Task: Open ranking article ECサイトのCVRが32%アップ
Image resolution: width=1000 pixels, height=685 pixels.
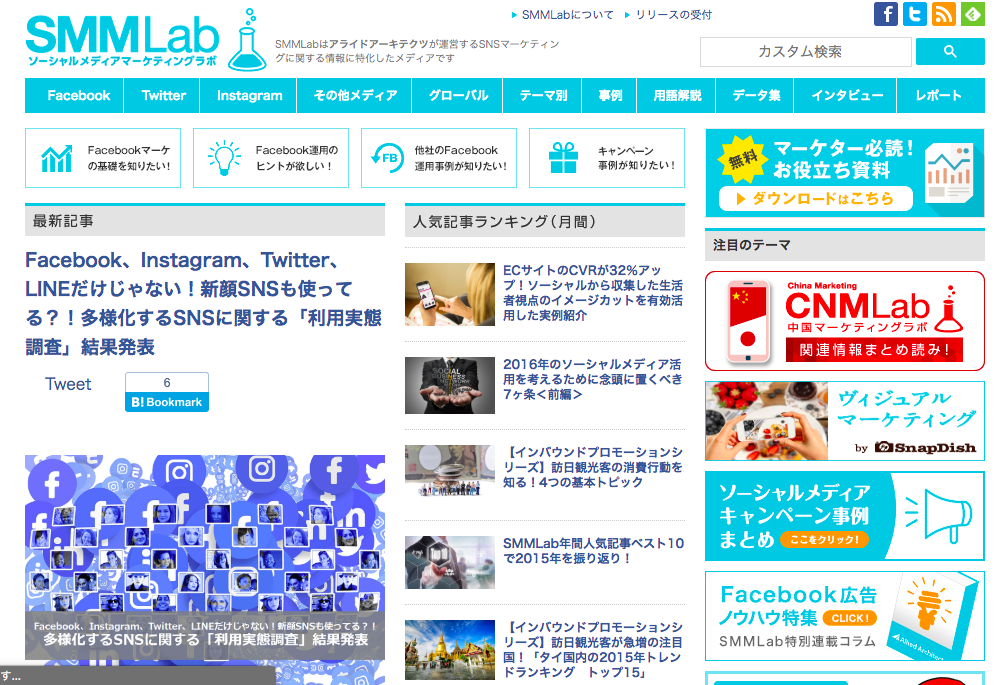Action: [592, 293]
